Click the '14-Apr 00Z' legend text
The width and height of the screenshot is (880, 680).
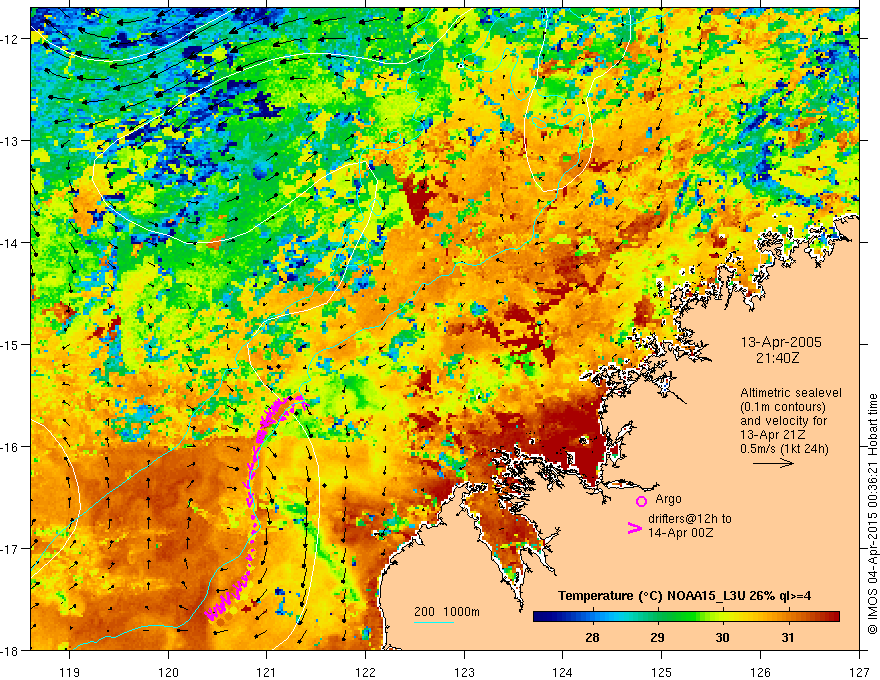tap(680, 532)
